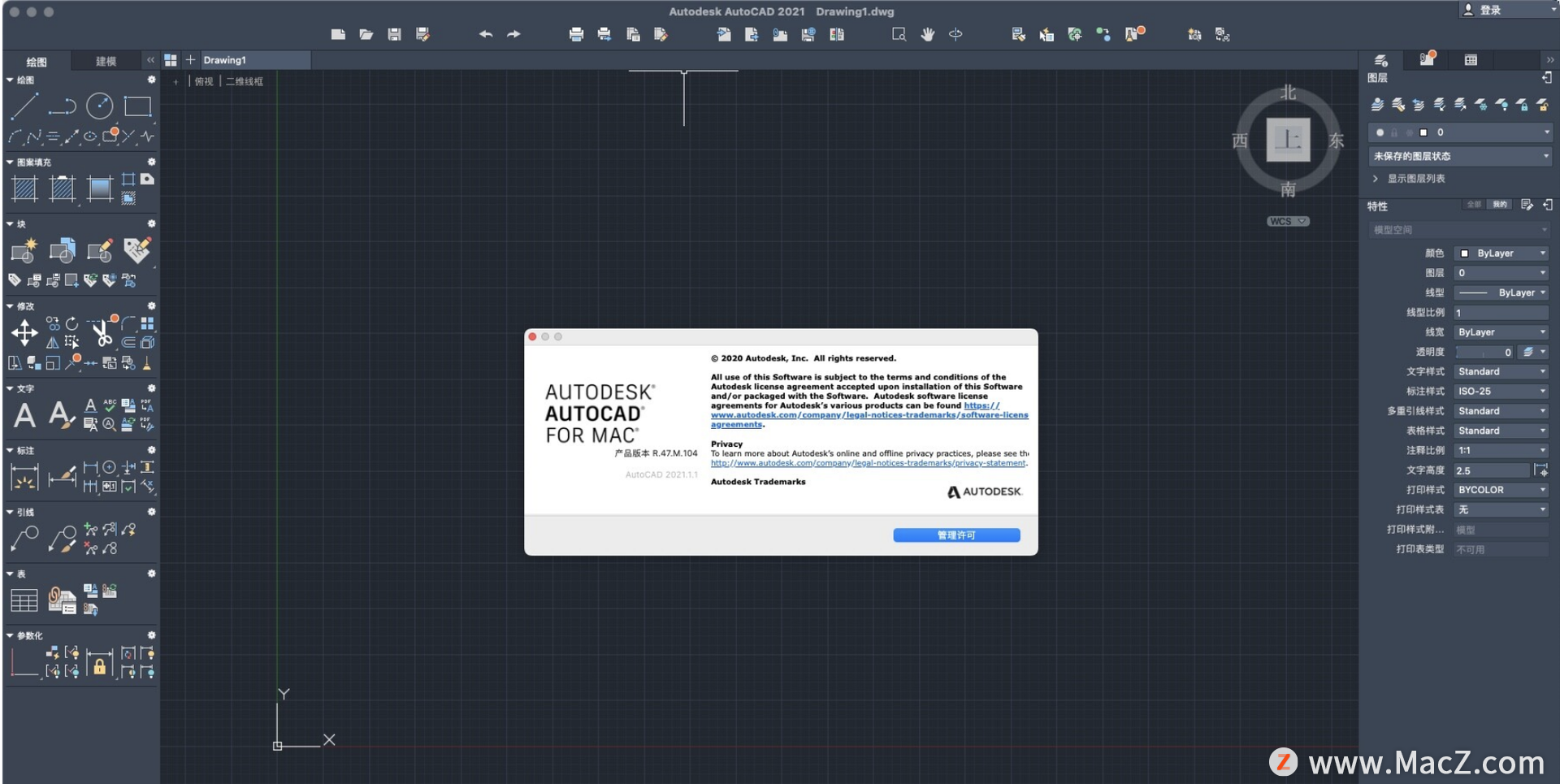This screenshot has height=784, width=1560.
Task: Select the Pan hand tool
Action: 927,34
